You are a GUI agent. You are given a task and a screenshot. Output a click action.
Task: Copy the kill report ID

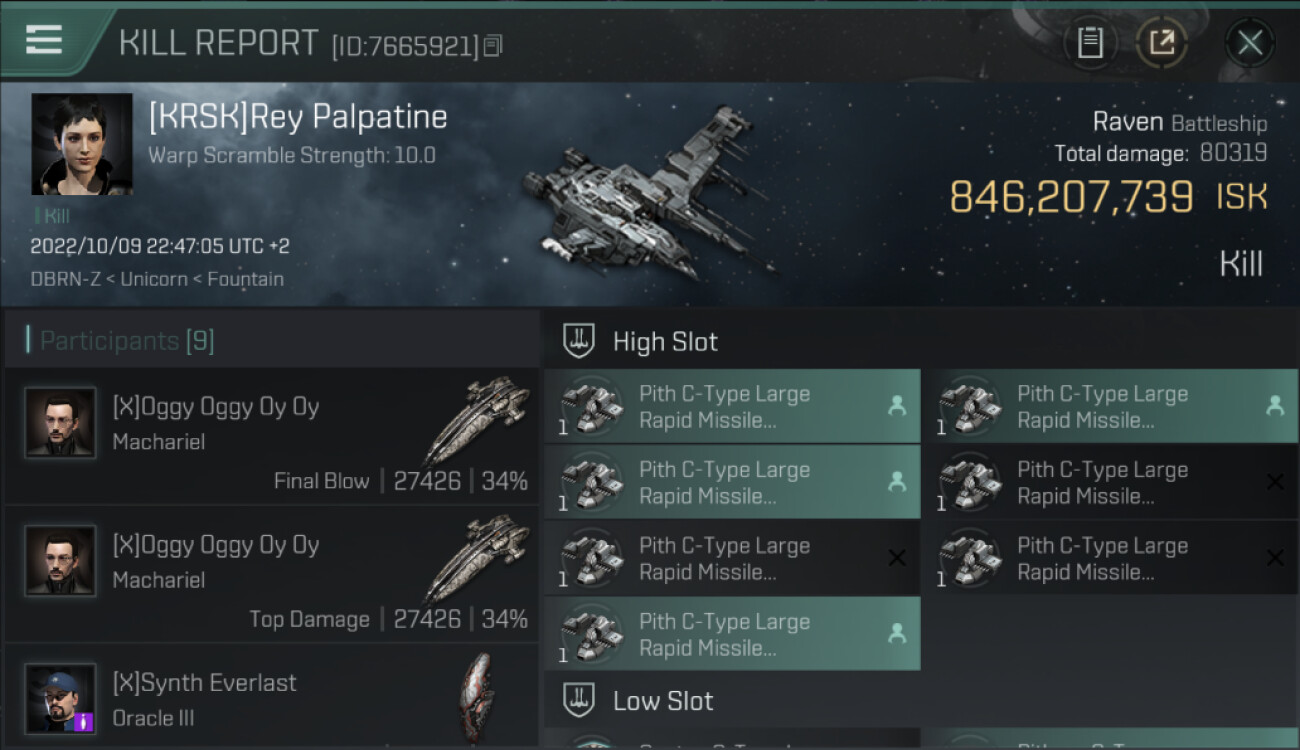click(492, 46)
